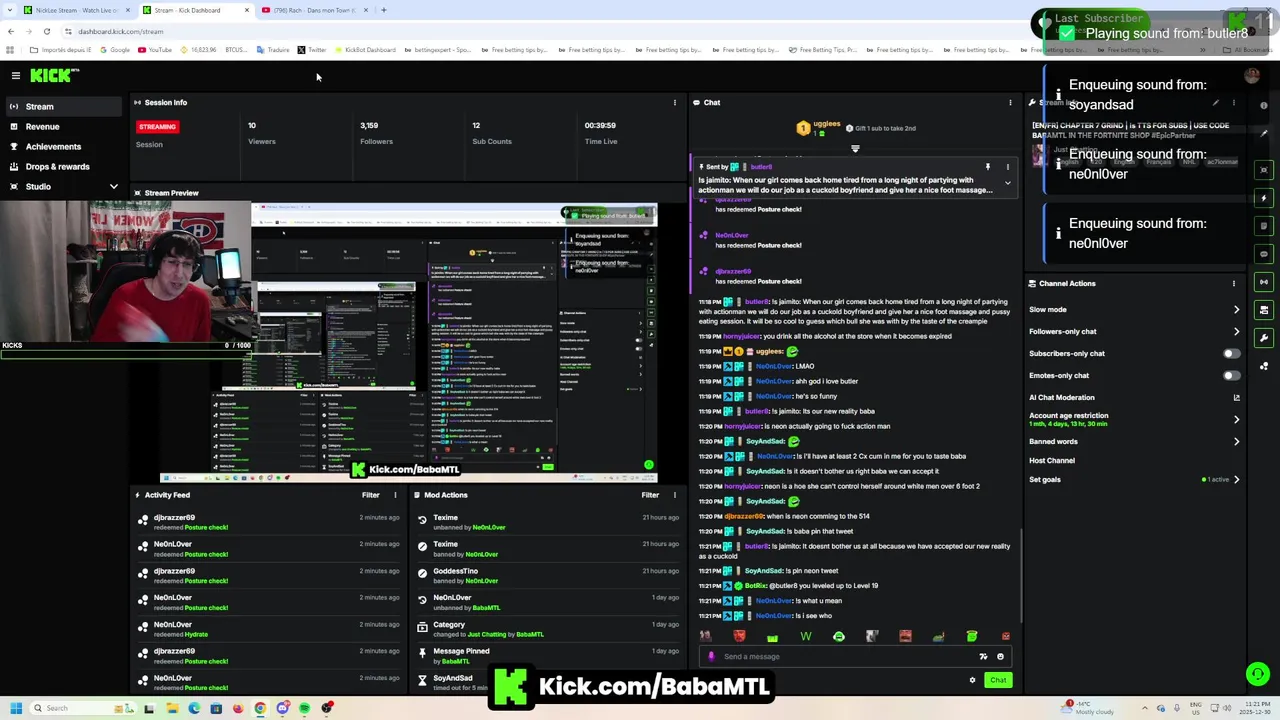Click the green headset support bubble
This screenshot has width=1280, height=720.
[1258, 674]
